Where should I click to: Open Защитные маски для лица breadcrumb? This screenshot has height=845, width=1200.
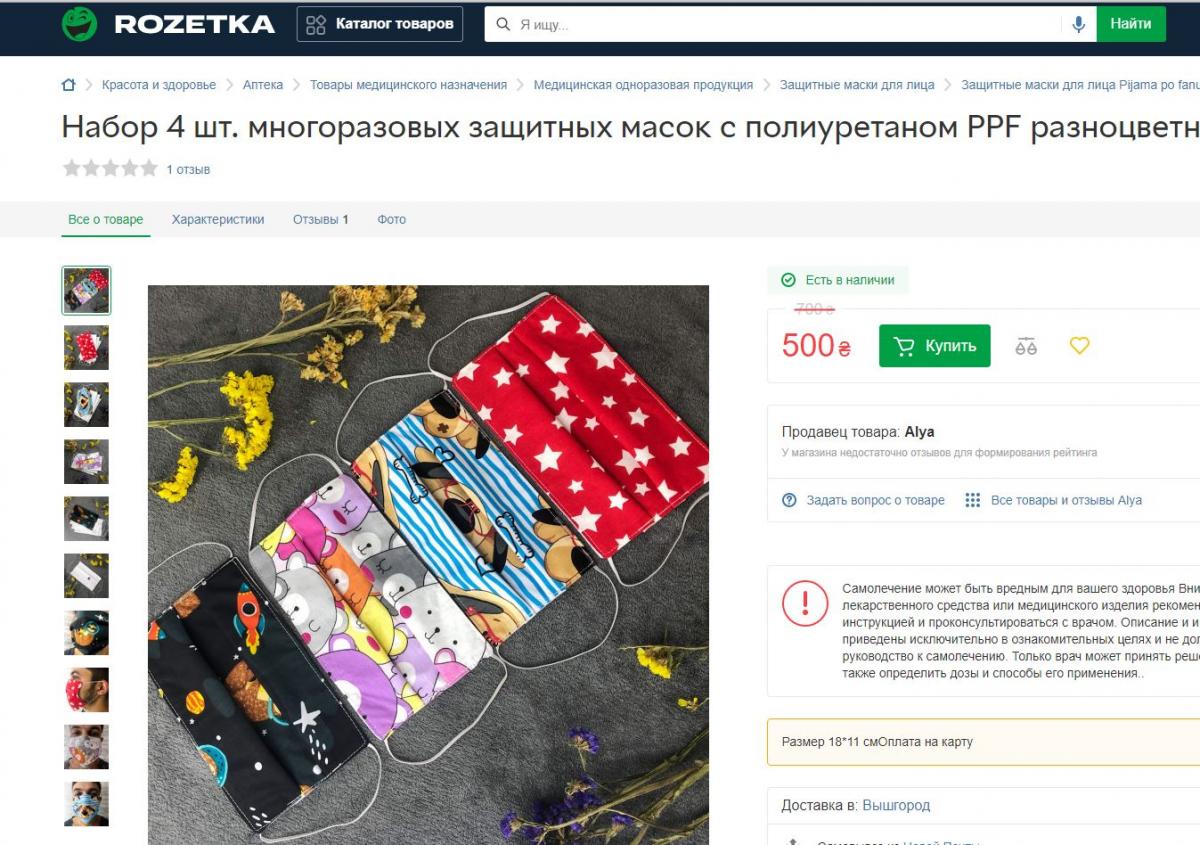[x=857, y=85]
